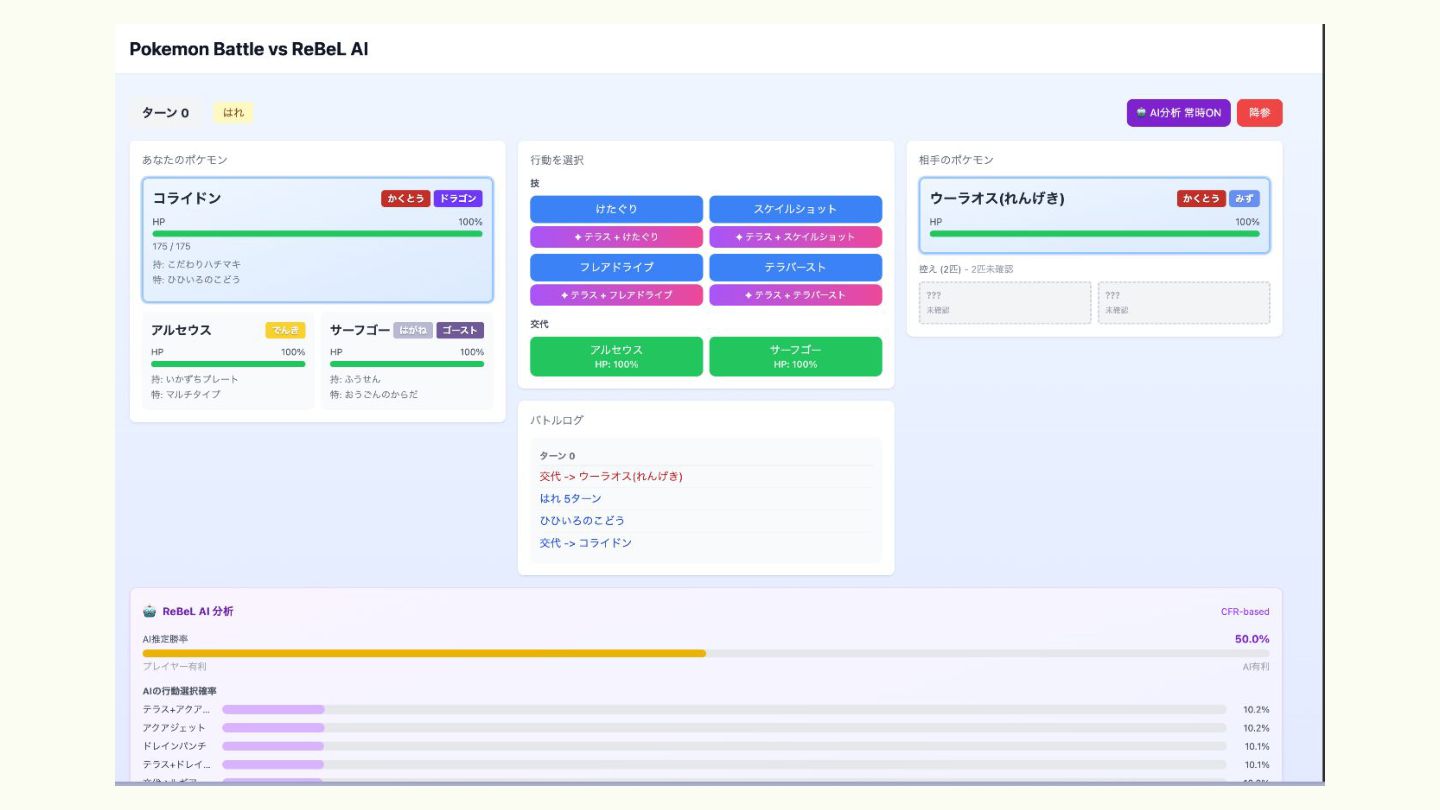Click サーフゴー's HP bar in party card
Screen dimensions: 1440x810
[407, 364]
